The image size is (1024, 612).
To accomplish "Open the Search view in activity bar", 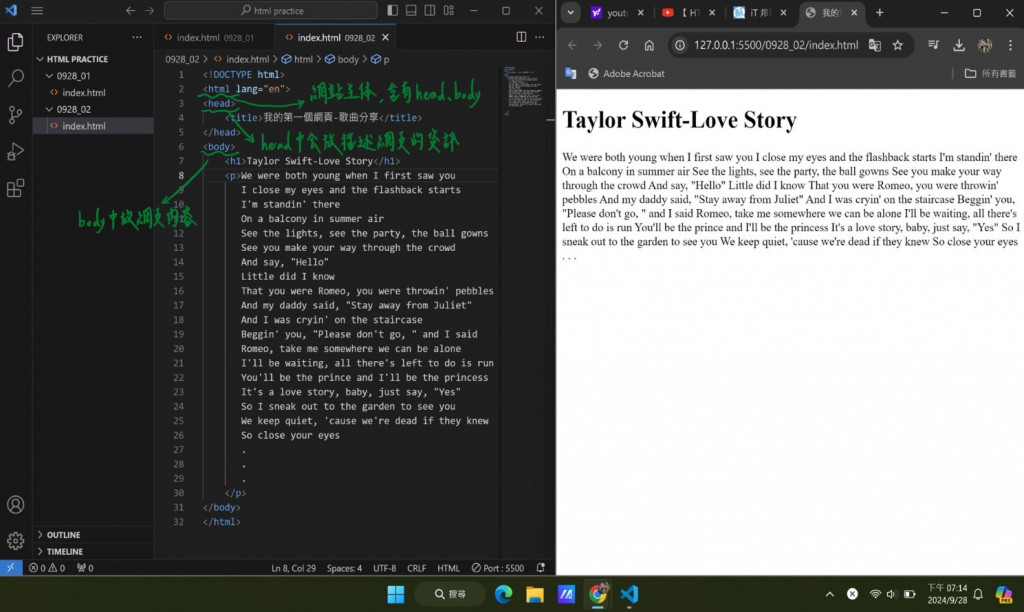I will [15, 78].
